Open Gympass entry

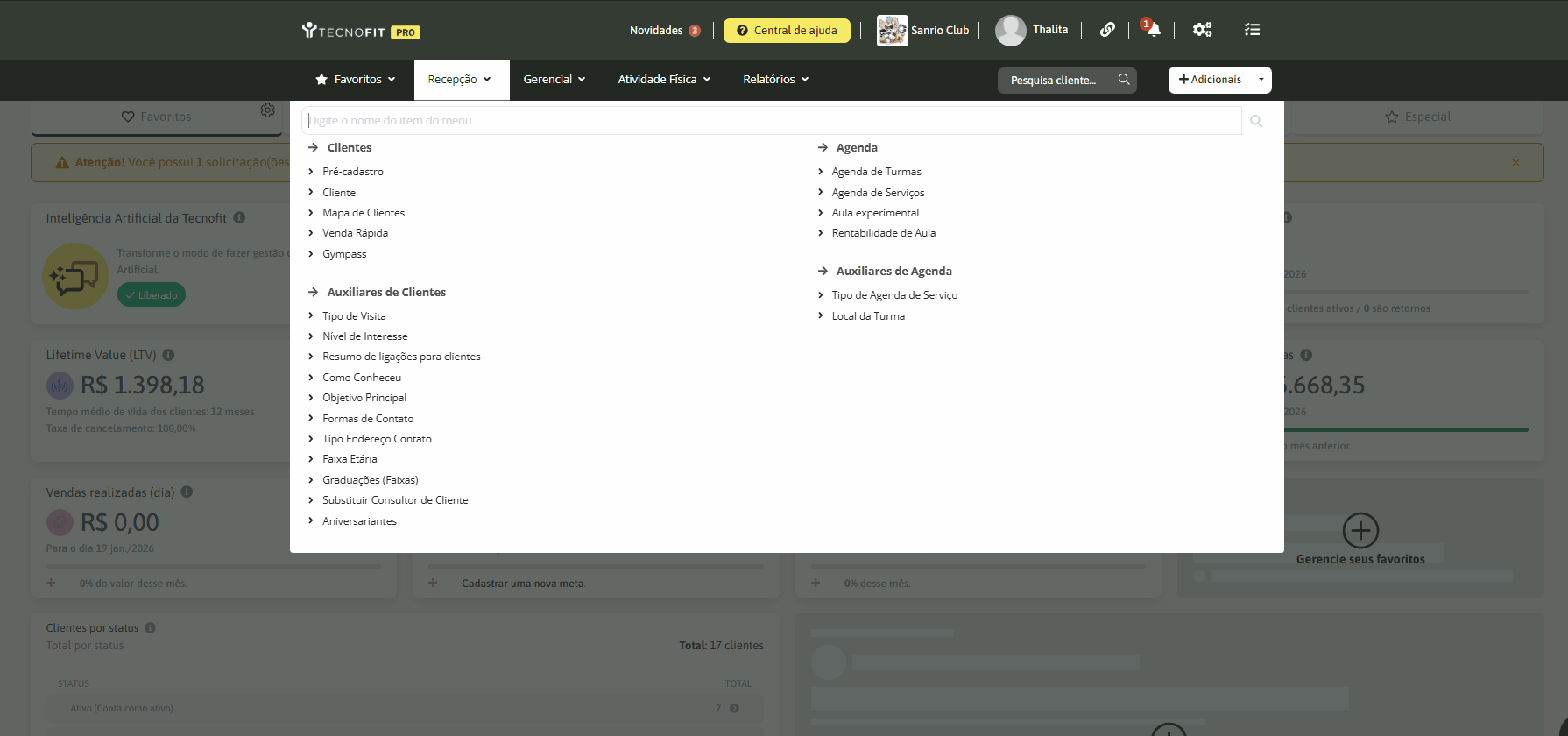(x=344, y=254)
